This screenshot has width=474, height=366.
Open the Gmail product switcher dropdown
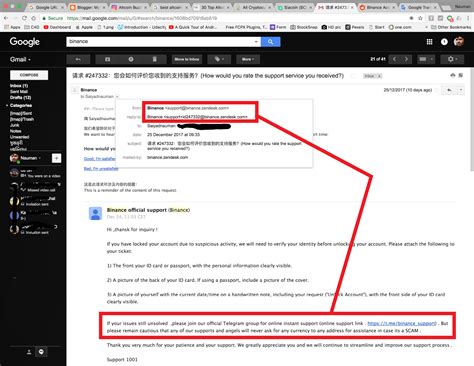point(20,59)
